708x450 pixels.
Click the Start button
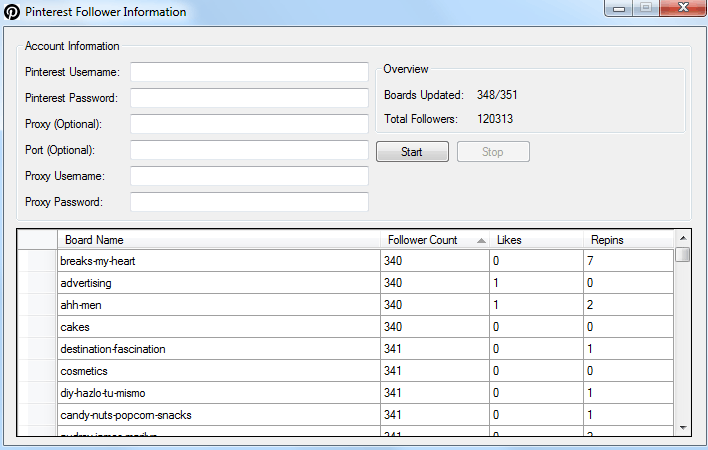click(412, 152)
